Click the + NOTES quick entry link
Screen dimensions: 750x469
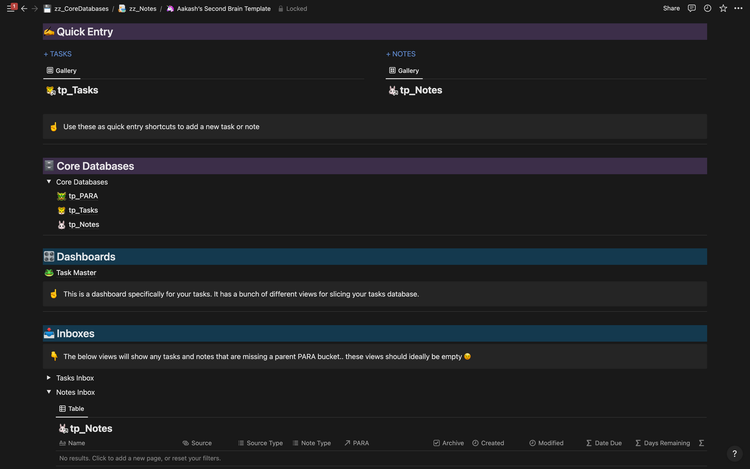(x=401, y=54)
